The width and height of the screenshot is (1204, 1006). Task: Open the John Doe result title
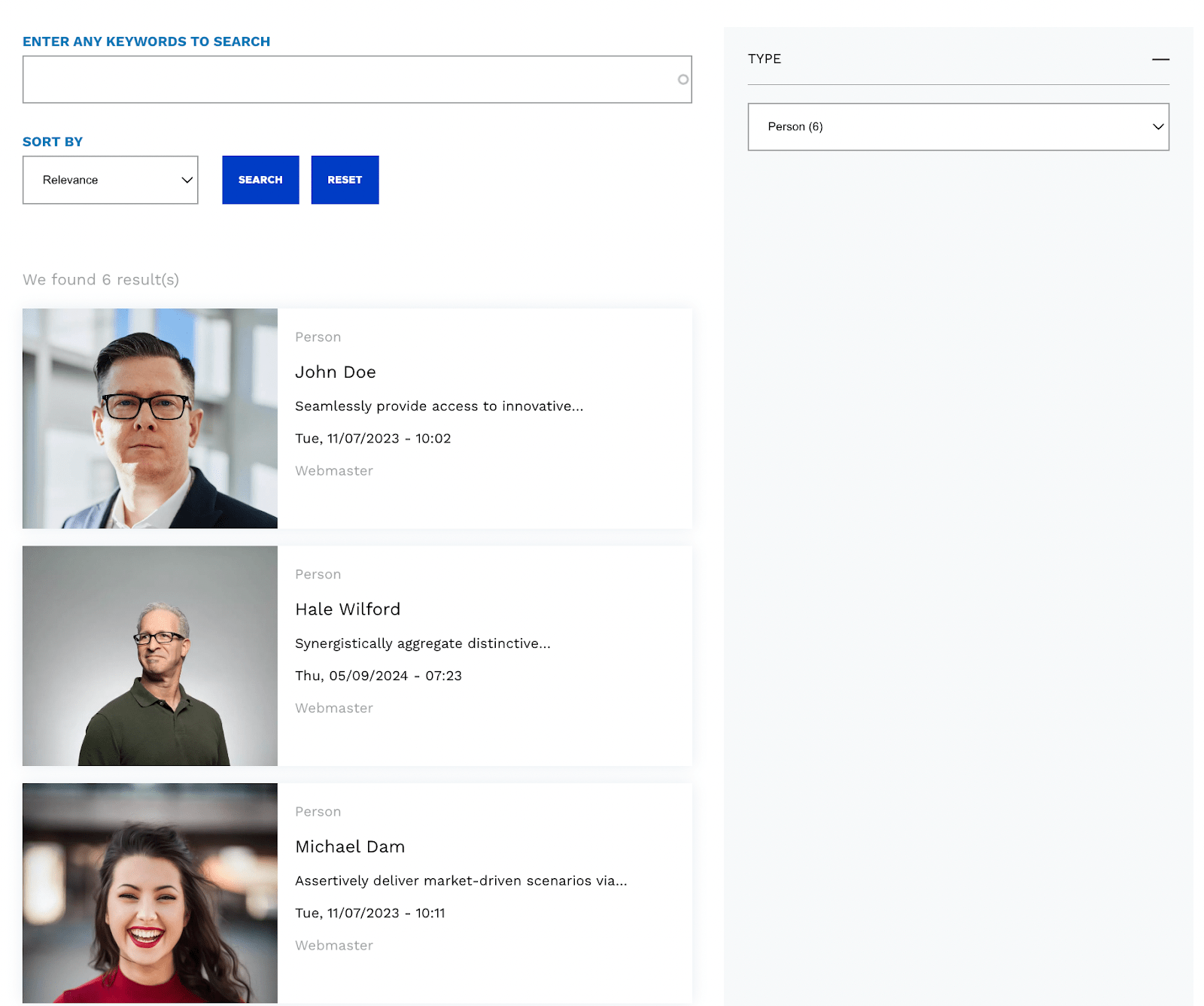[336, 372]
